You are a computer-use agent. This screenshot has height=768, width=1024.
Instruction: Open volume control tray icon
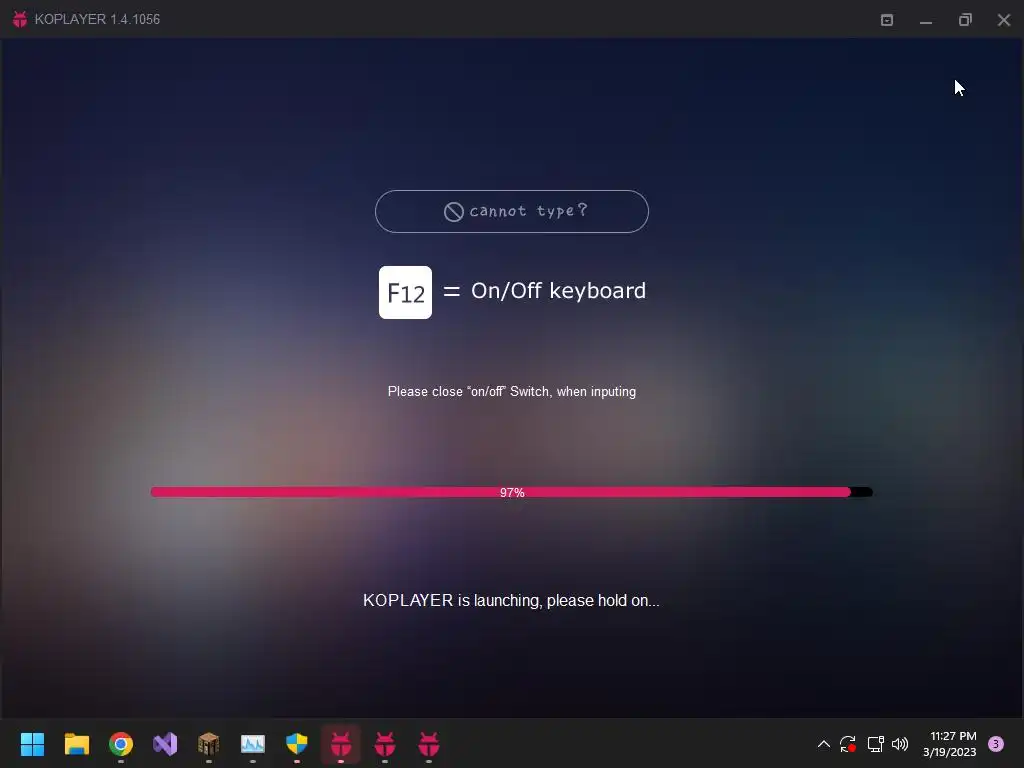point(900,744)
